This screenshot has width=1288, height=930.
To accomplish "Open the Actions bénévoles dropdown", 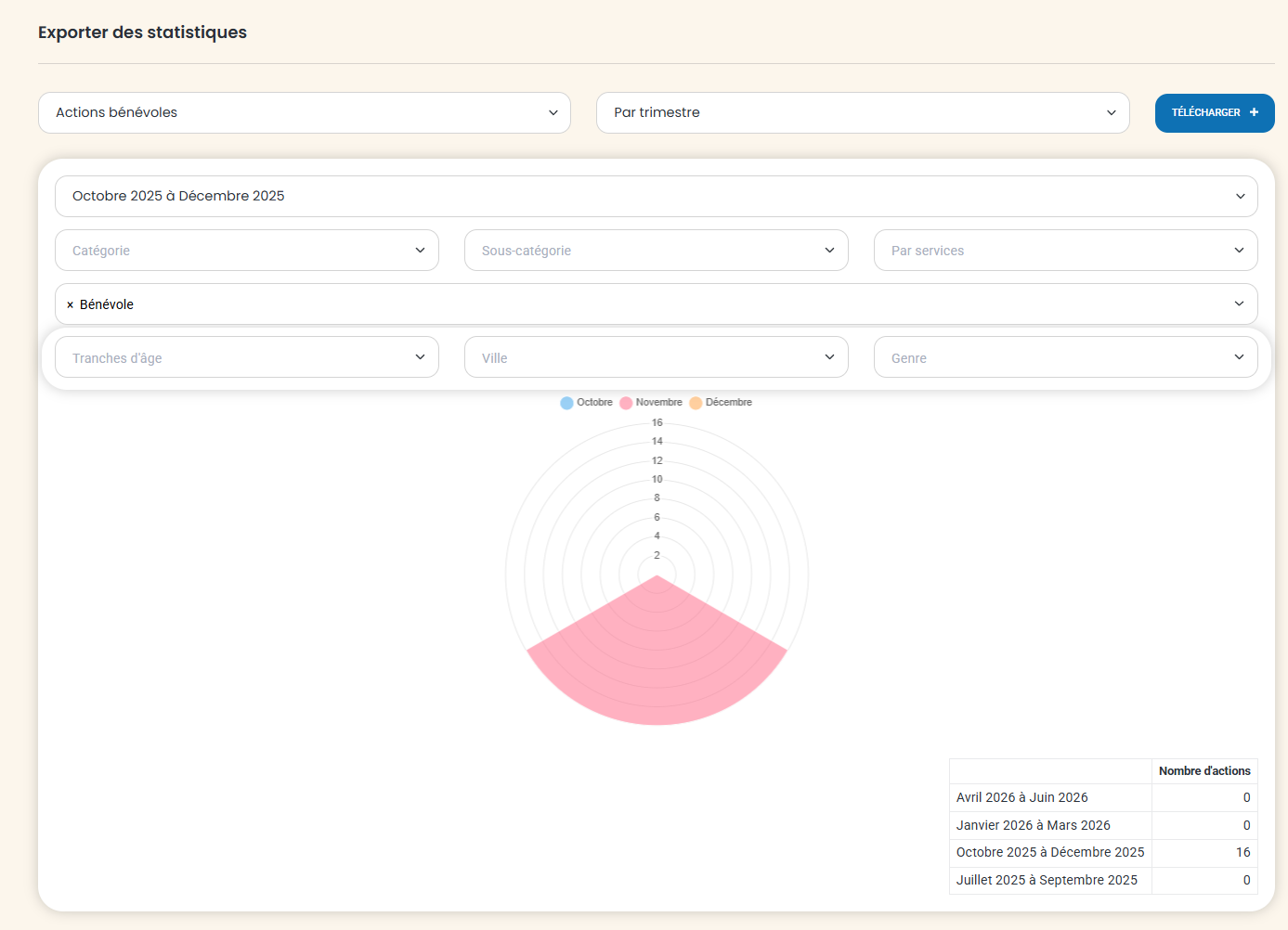I will point(304,112).
